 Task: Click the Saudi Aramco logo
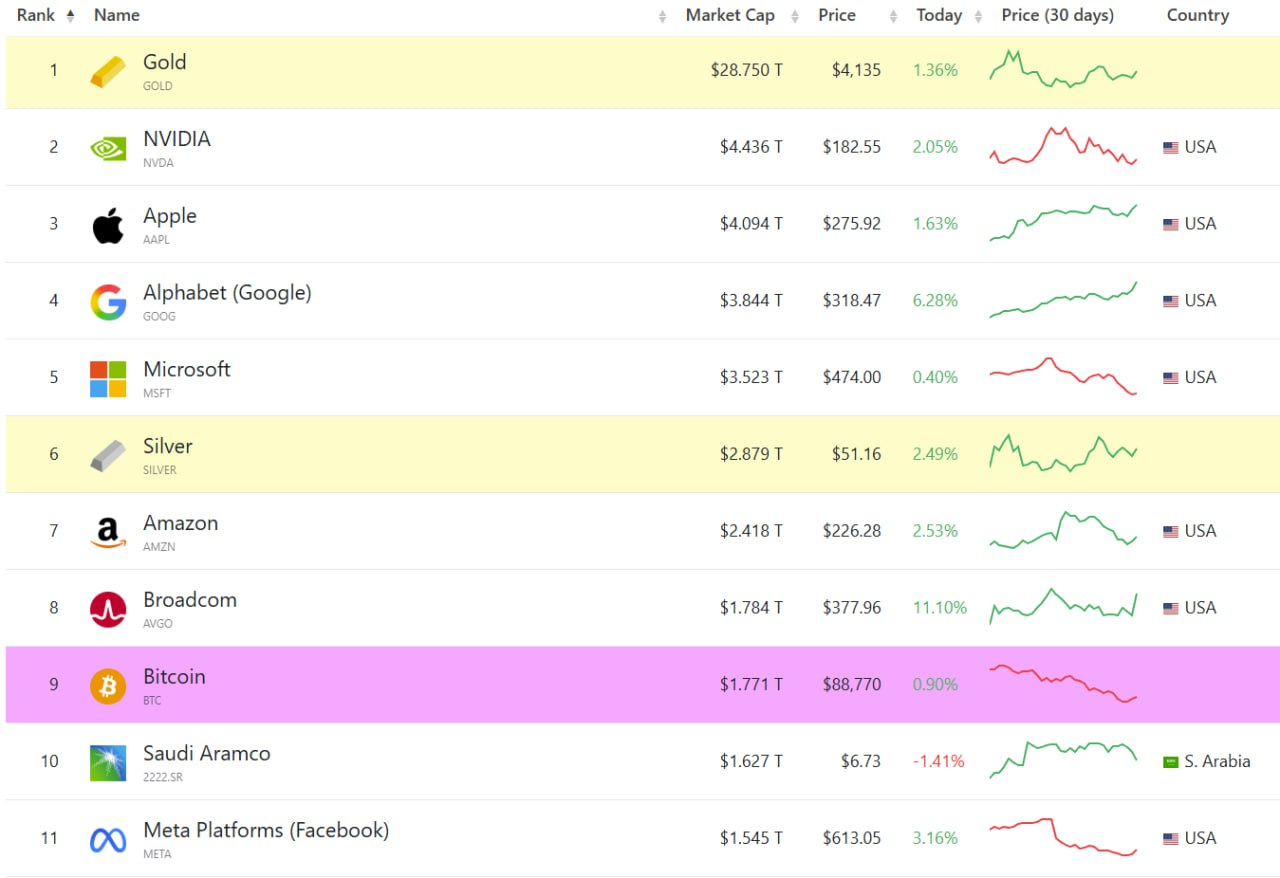click(108, 763)
